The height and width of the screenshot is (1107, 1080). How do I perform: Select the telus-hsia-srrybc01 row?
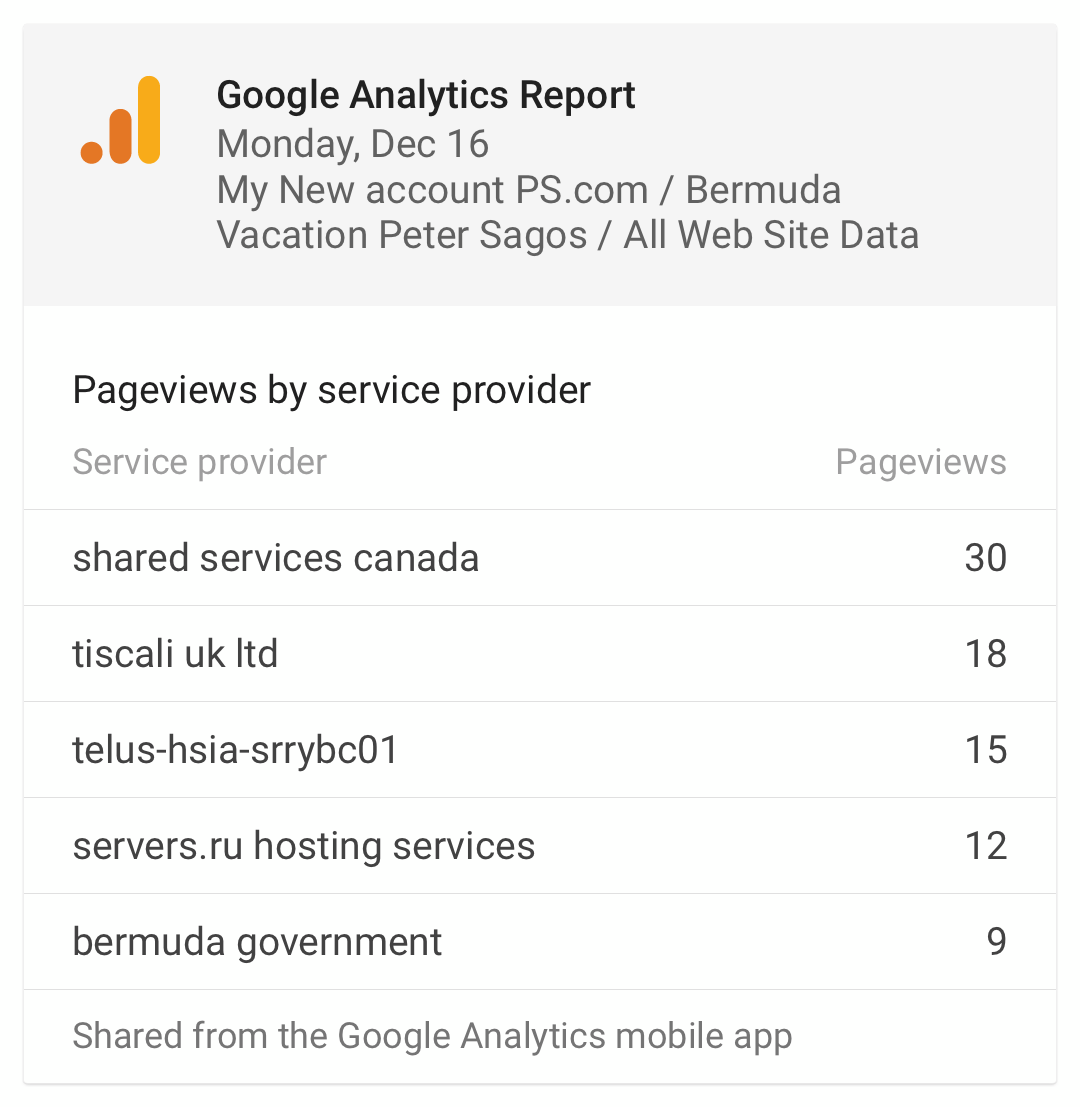(x=540, y=750)
